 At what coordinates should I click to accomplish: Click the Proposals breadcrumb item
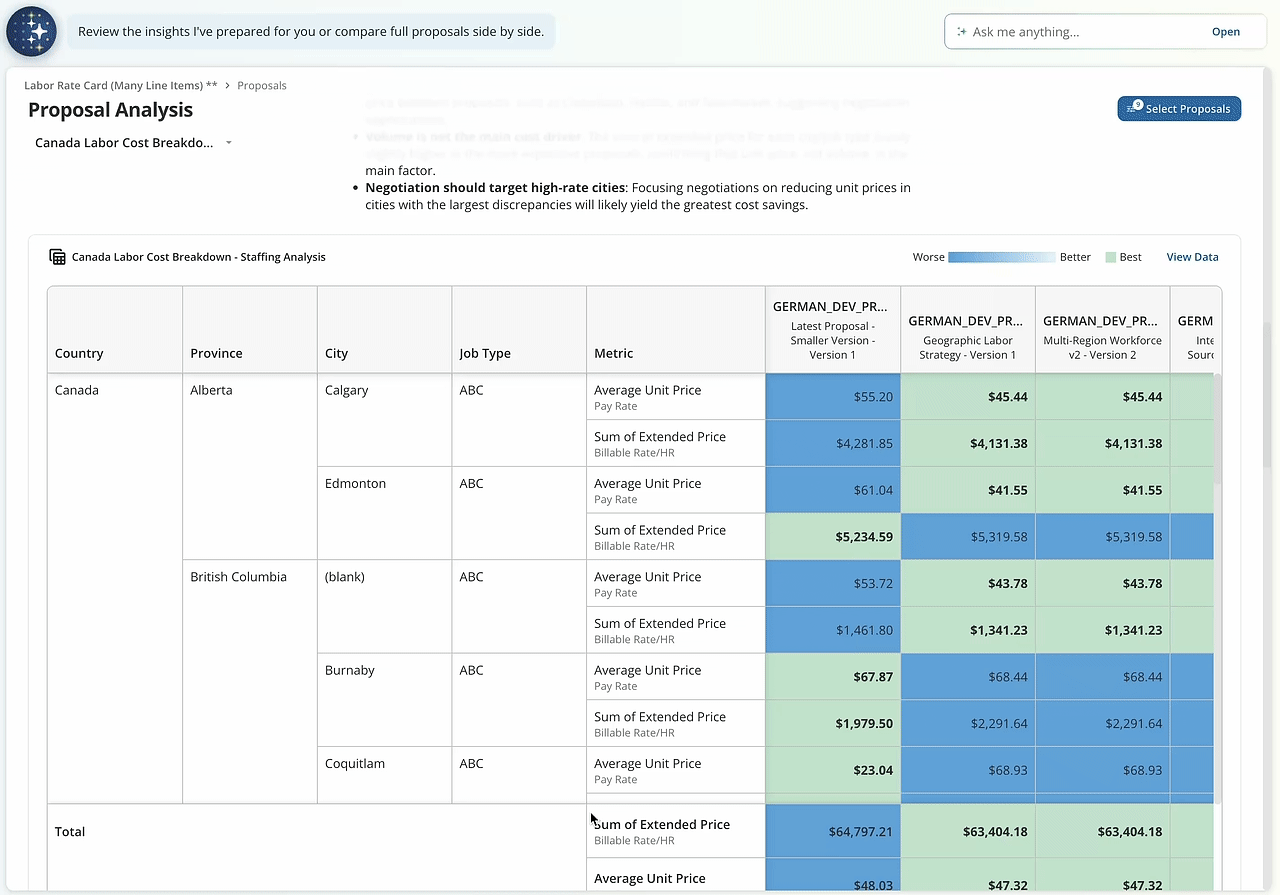pos(262,86)
